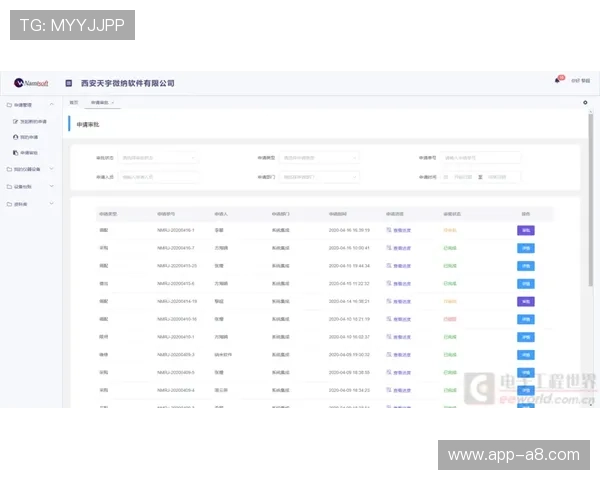The image size is (600, 480).
Task: View progress link for NMRJ-20200410-16
Action: (402, 319)
